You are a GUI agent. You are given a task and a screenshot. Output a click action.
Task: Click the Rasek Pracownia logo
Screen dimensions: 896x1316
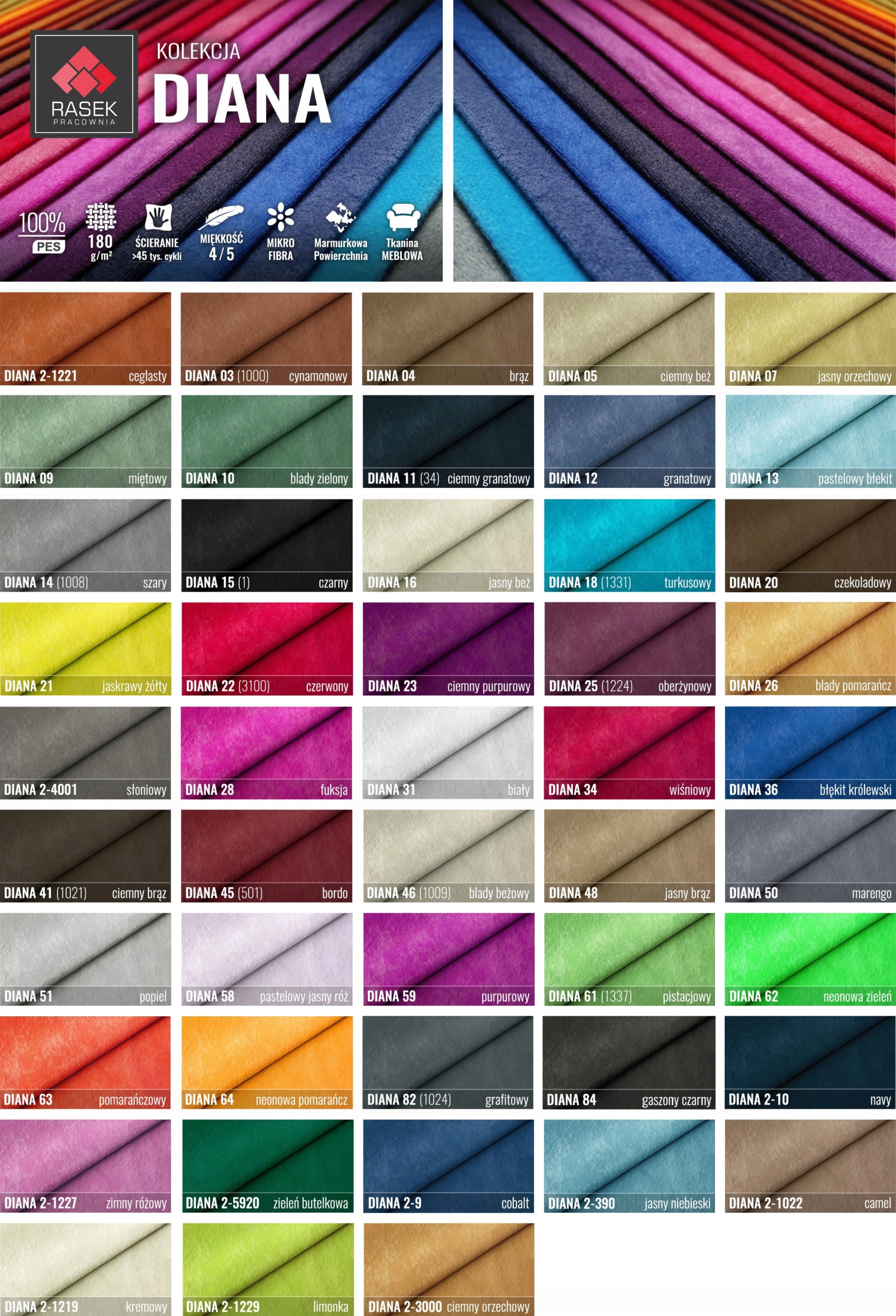coord(84,84)
